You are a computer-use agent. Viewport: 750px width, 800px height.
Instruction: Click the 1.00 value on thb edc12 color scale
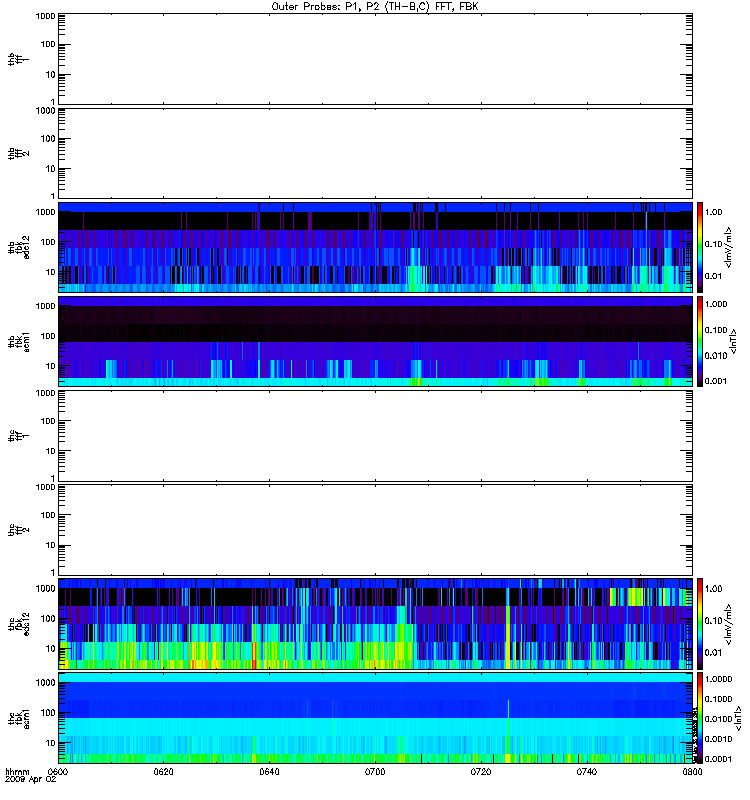(713, 212)
